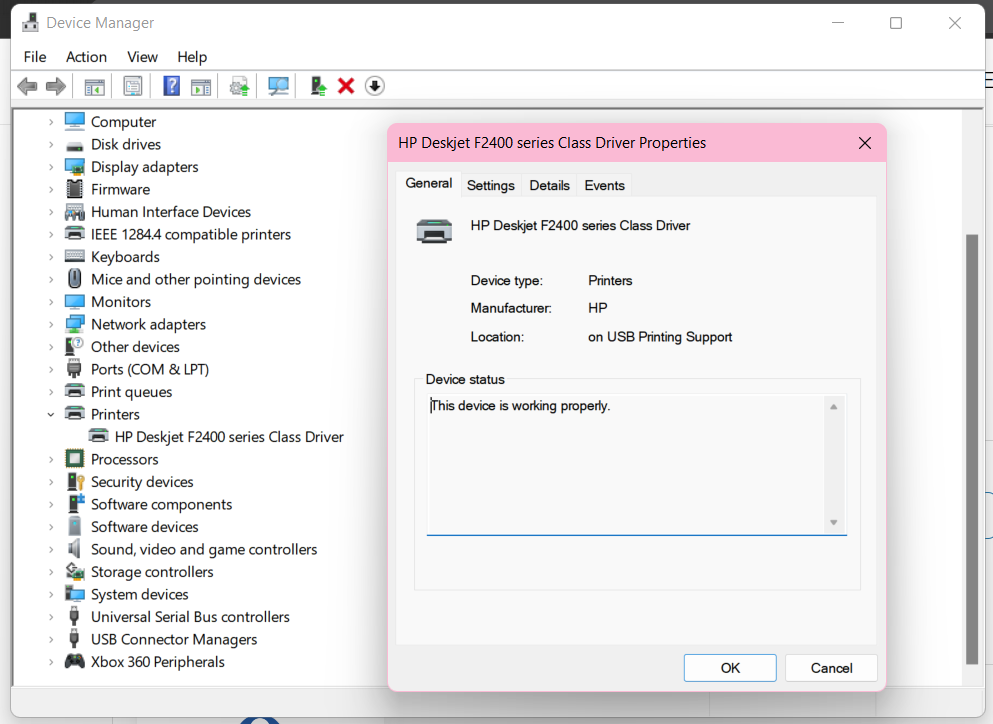Expand the Network adapters category
The height and width of the screenshot is (724, 993).
[x=51, y=324]
